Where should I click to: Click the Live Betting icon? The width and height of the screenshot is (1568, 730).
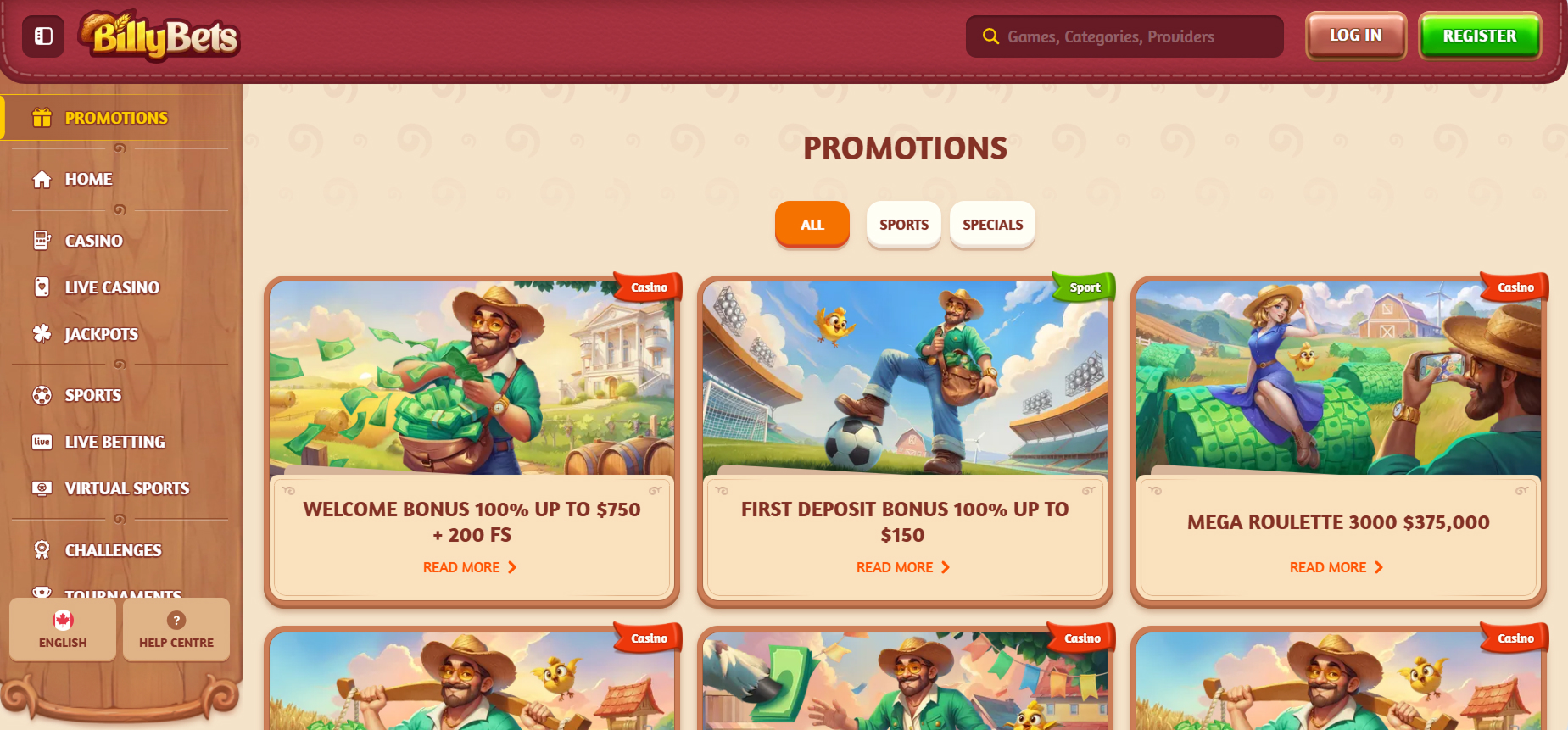click(42, 442)
